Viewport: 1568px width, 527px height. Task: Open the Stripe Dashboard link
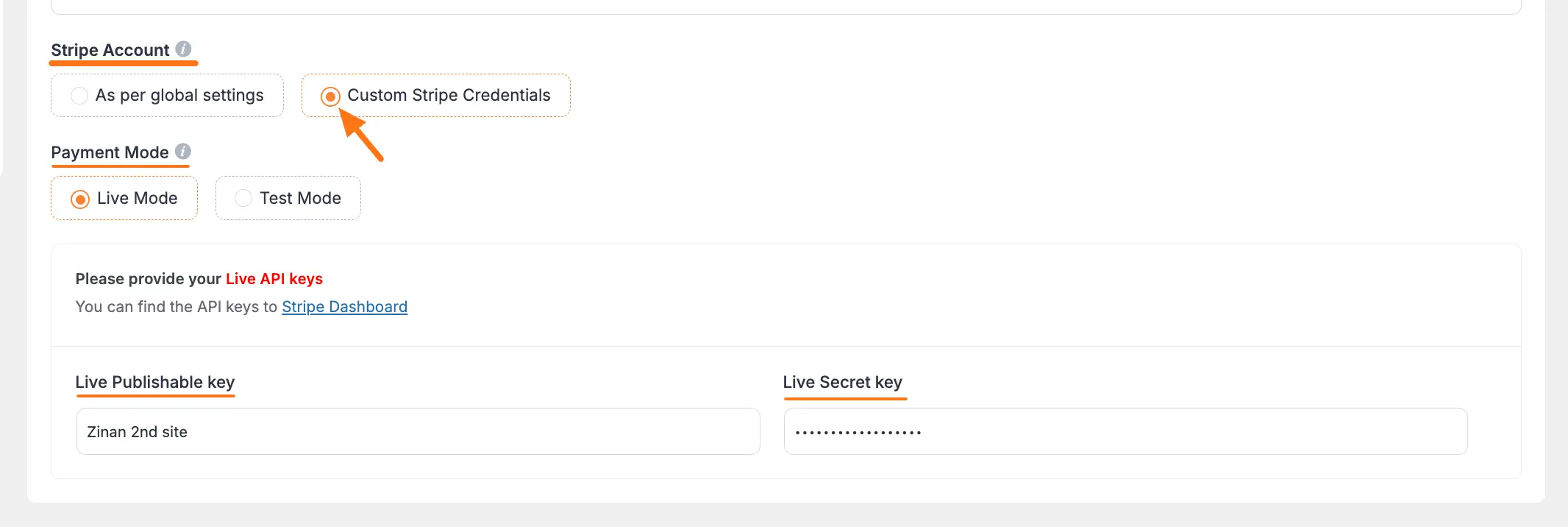[344, 306]
